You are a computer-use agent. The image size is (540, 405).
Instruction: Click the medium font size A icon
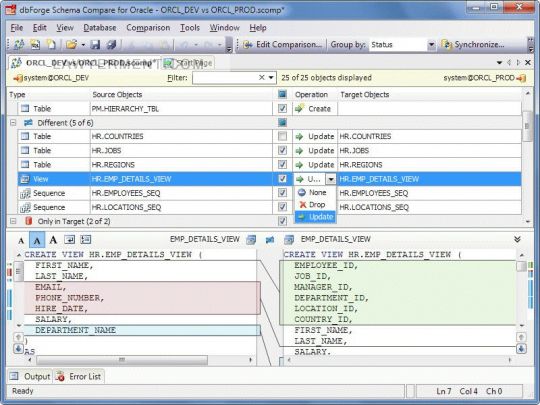coord(37,240)
